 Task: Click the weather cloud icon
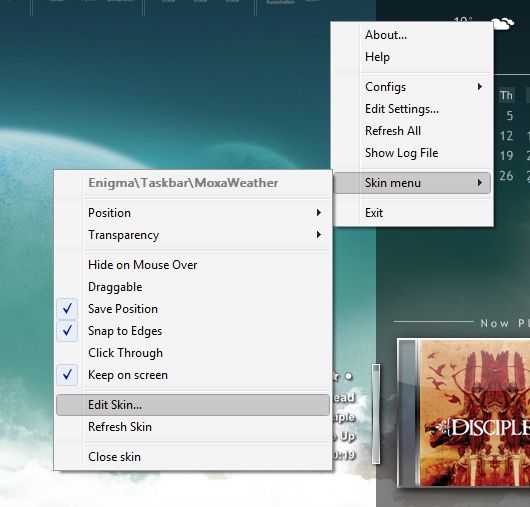503,24
